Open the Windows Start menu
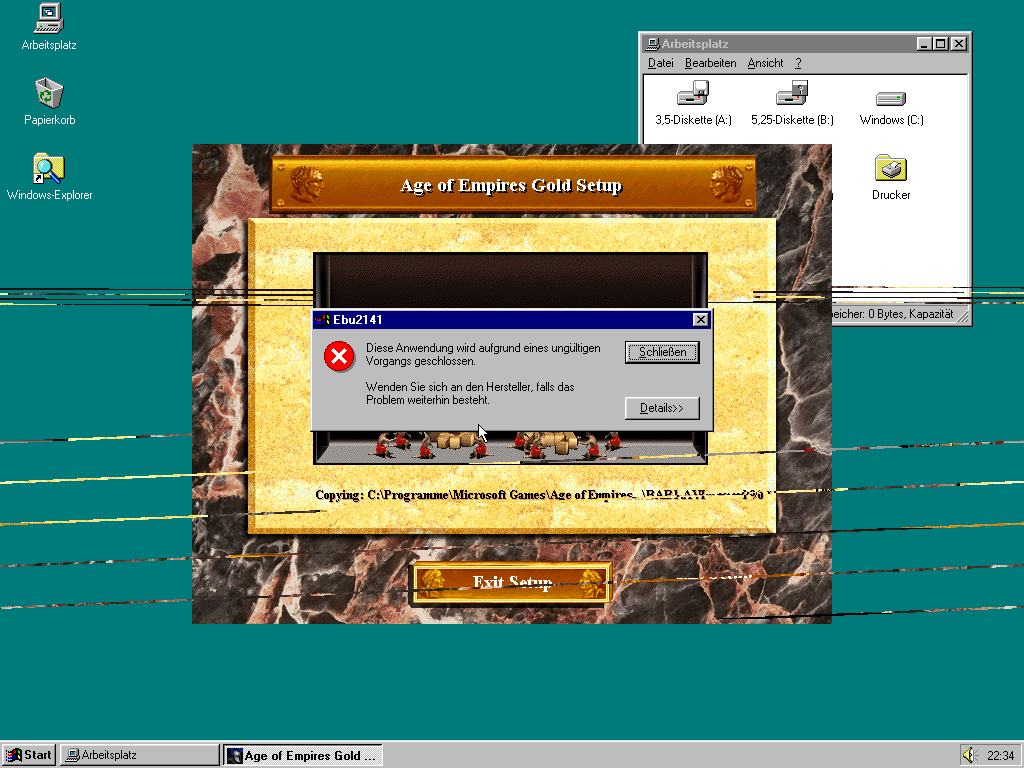Screen dimensions: 1024x768 click(x=29, y=755)
